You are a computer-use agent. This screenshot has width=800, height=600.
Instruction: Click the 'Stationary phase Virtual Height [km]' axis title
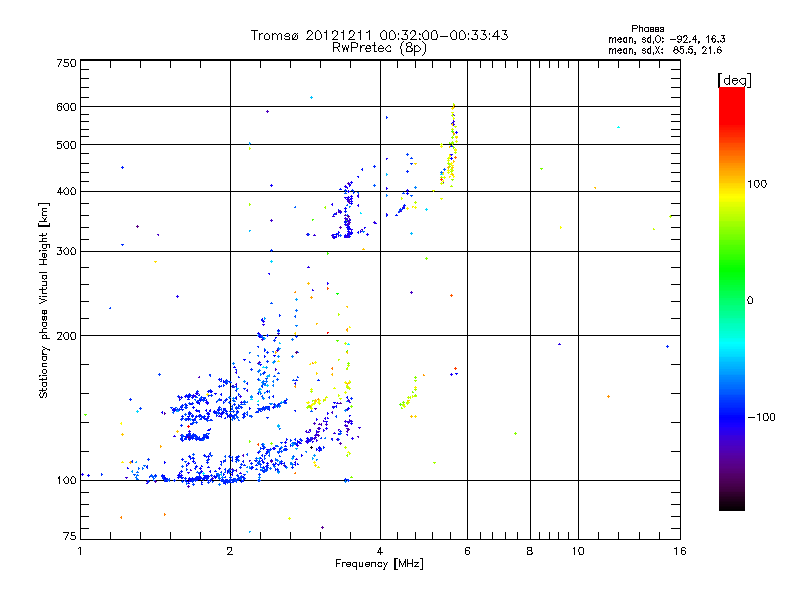[43, 300]
